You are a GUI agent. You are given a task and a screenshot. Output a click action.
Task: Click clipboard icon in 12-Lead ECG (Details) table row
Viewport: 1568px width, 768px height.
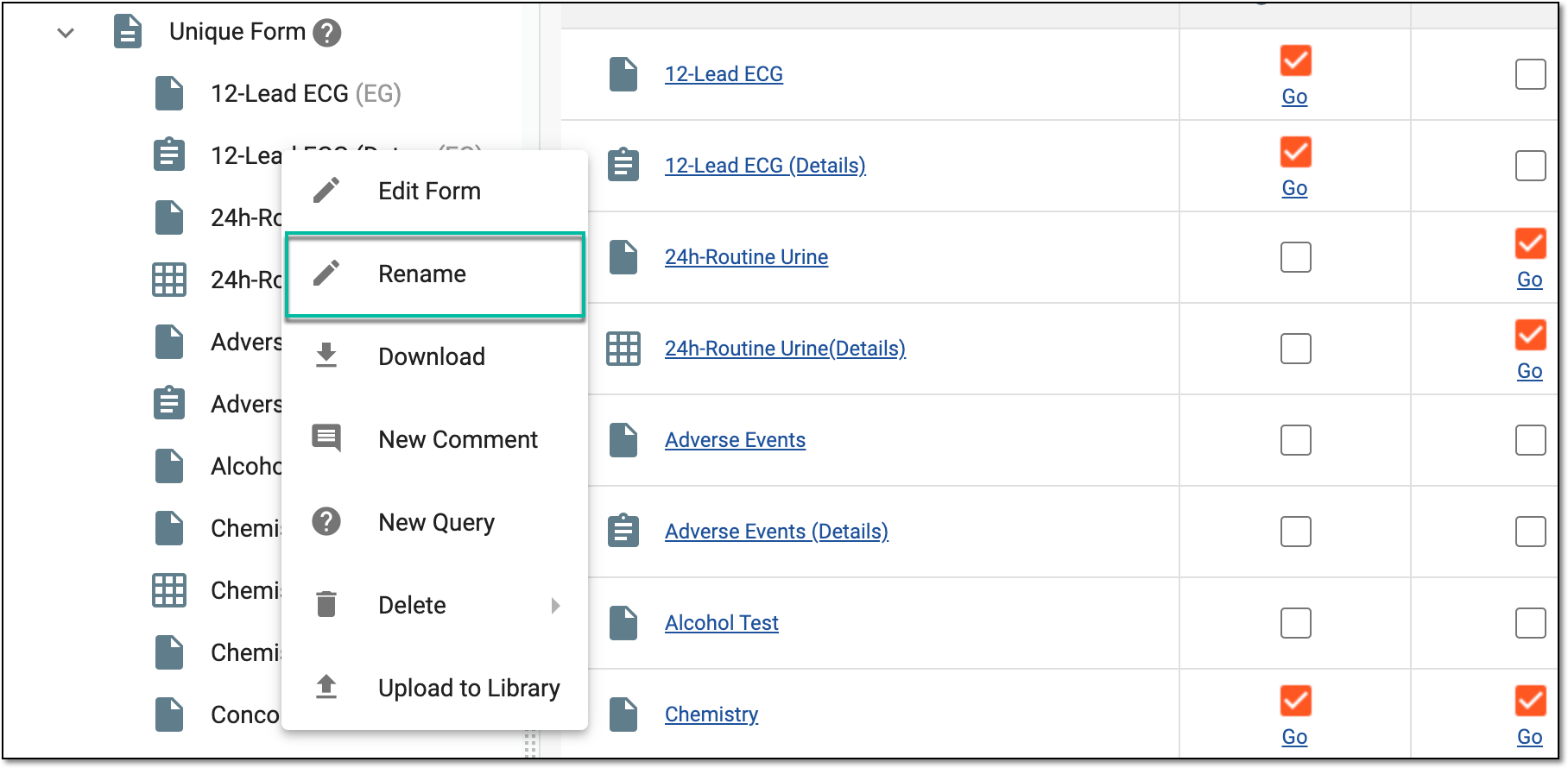[623, 165]
